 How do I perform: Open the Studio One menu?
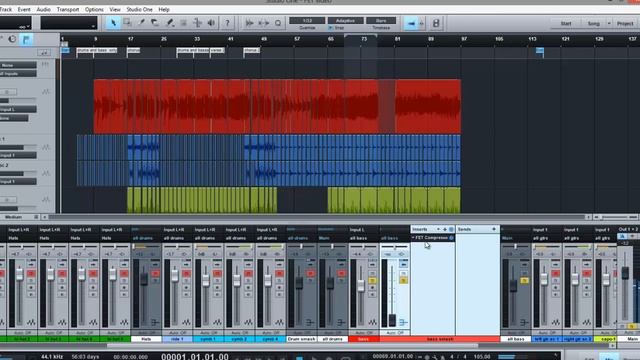pos(139,9)
